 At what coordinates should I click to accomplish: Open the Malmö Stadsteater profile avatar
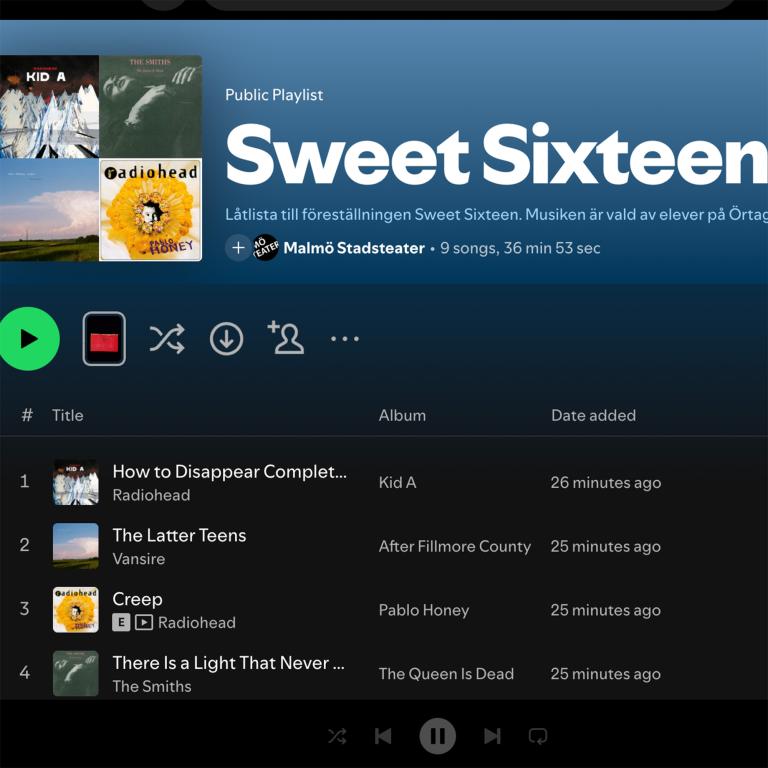(265, 248)
